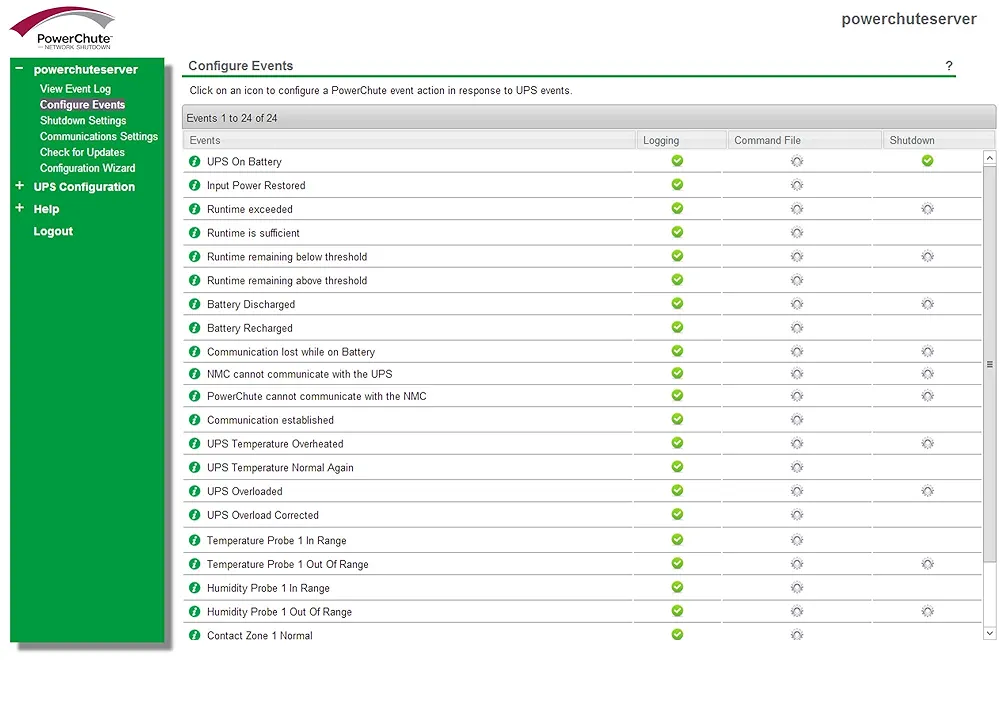Go to Shutdown Settings in sidebar
The image size is (1000, 718).
tap(83, 121)
